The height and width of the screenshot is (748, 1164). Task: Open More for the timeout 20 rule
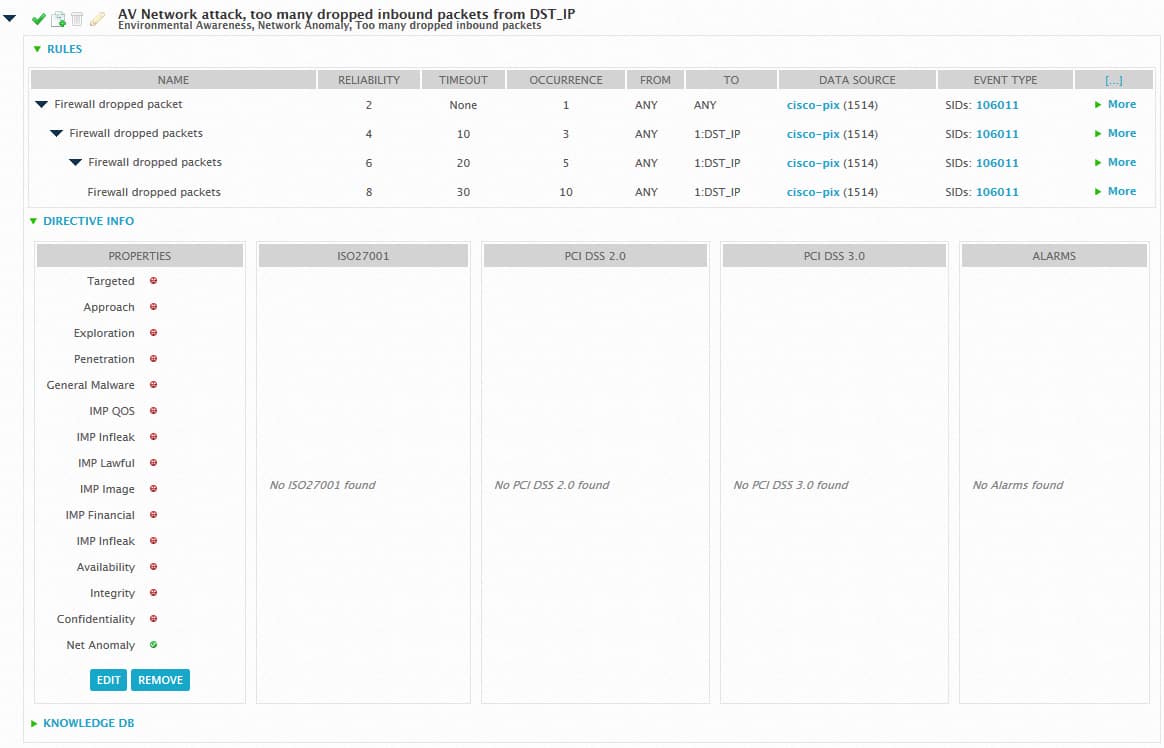coord(1115,163)
